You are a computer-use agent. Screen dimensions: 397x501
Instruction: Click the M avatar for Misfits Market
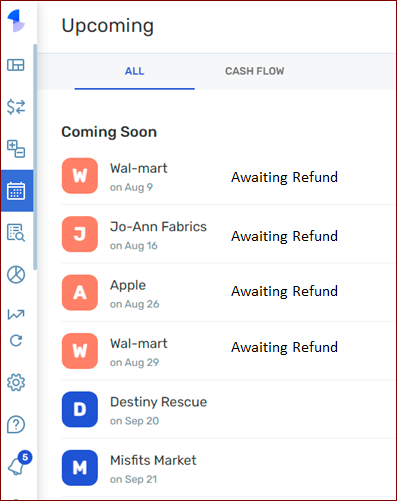point(80,468)
